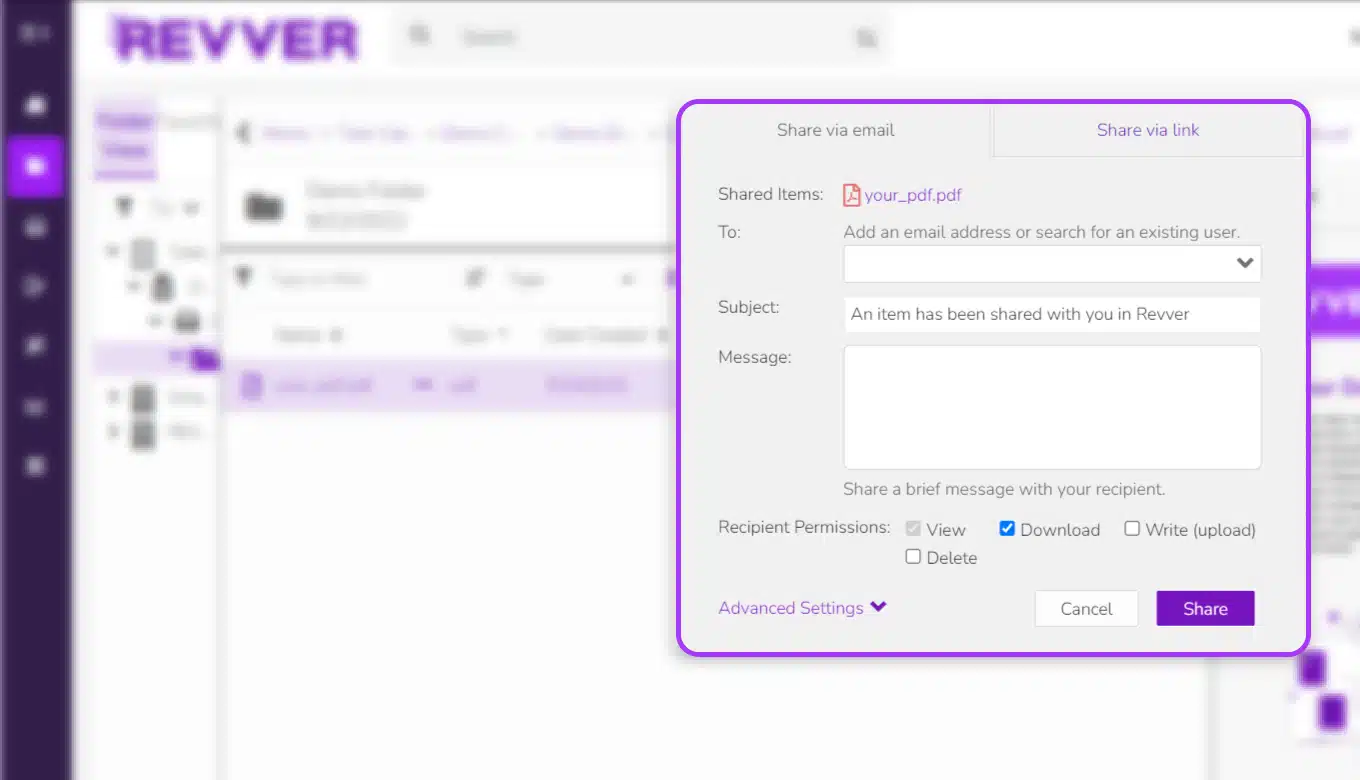Click the "Message:" label
The height and width of the screenshot is (780, 1360).
754,356
